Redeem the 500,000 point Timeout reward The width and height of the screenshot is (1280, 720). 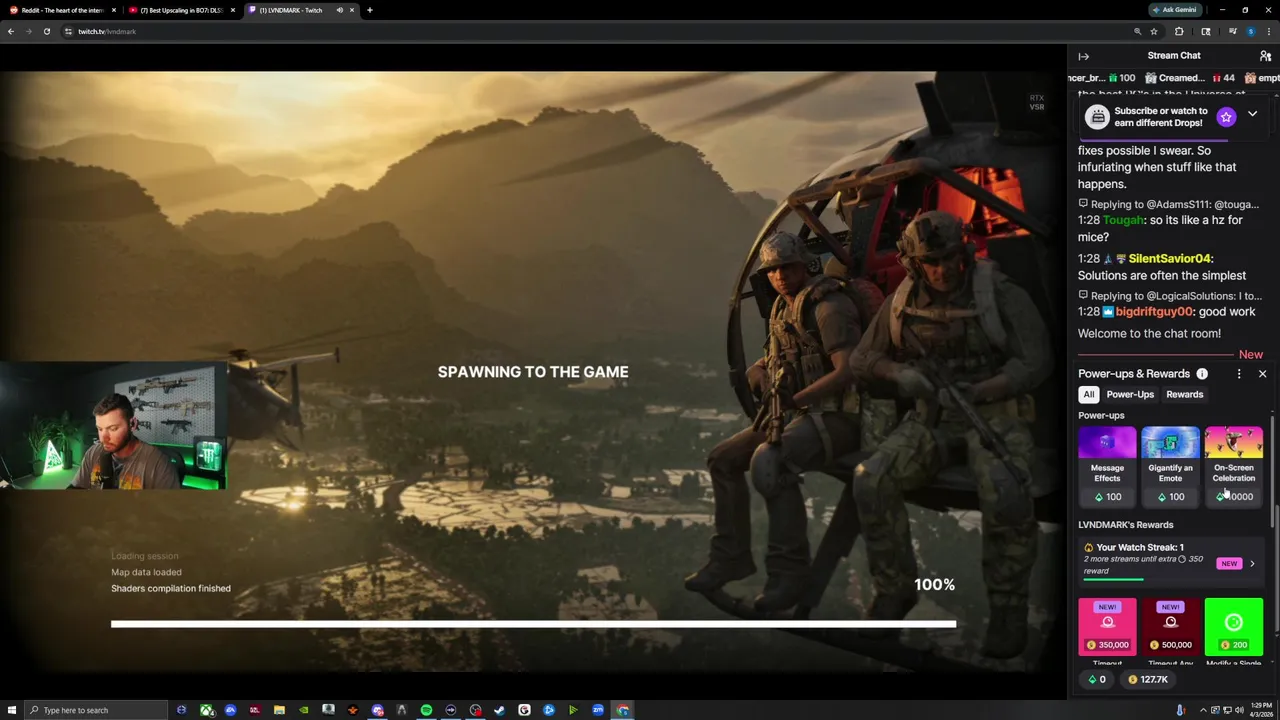coord(1170,627)
